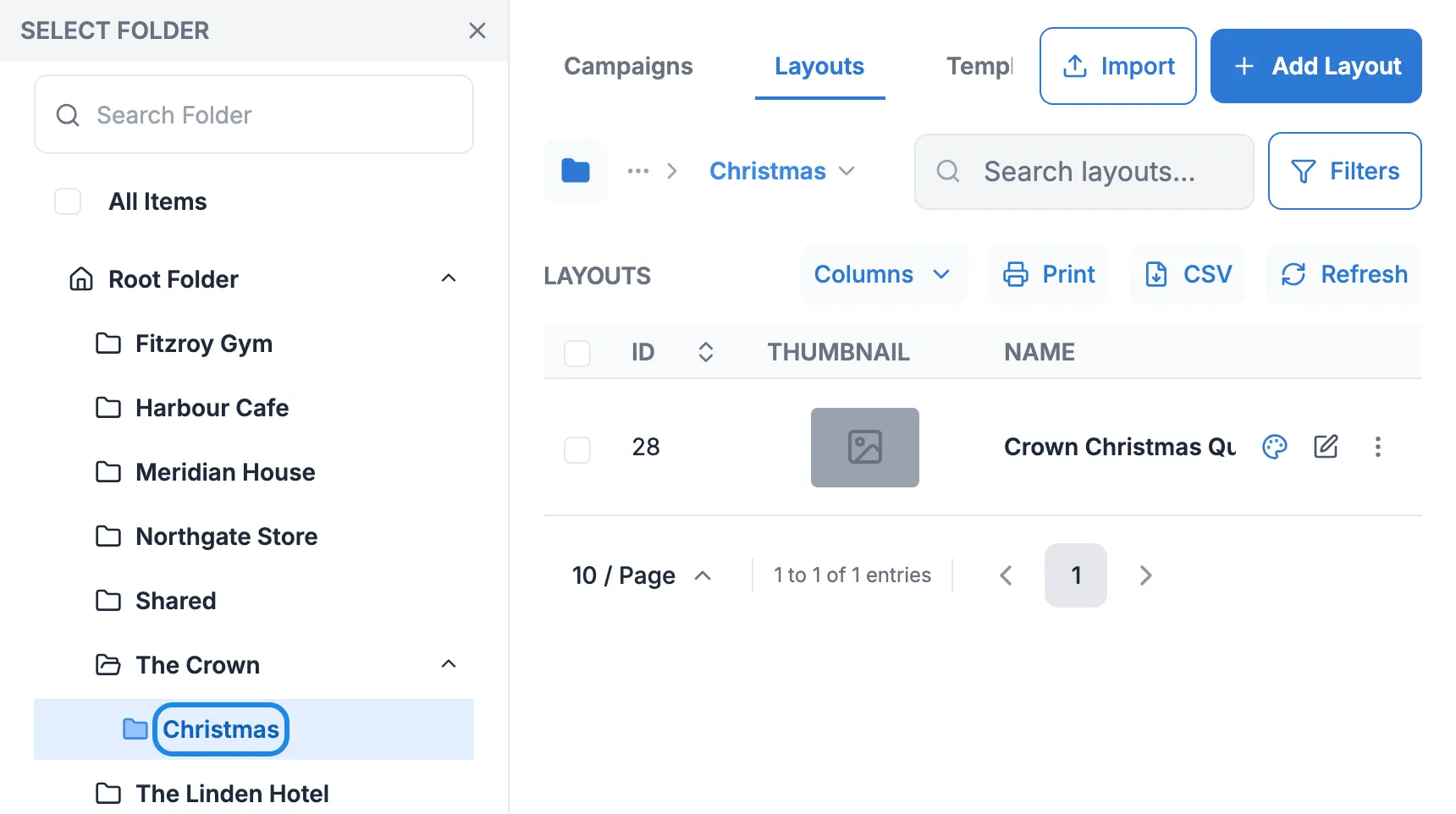The height and width of the screenshot is (814, 1456).
Task: Click the Search layouts field
Action: [1084, 172]
